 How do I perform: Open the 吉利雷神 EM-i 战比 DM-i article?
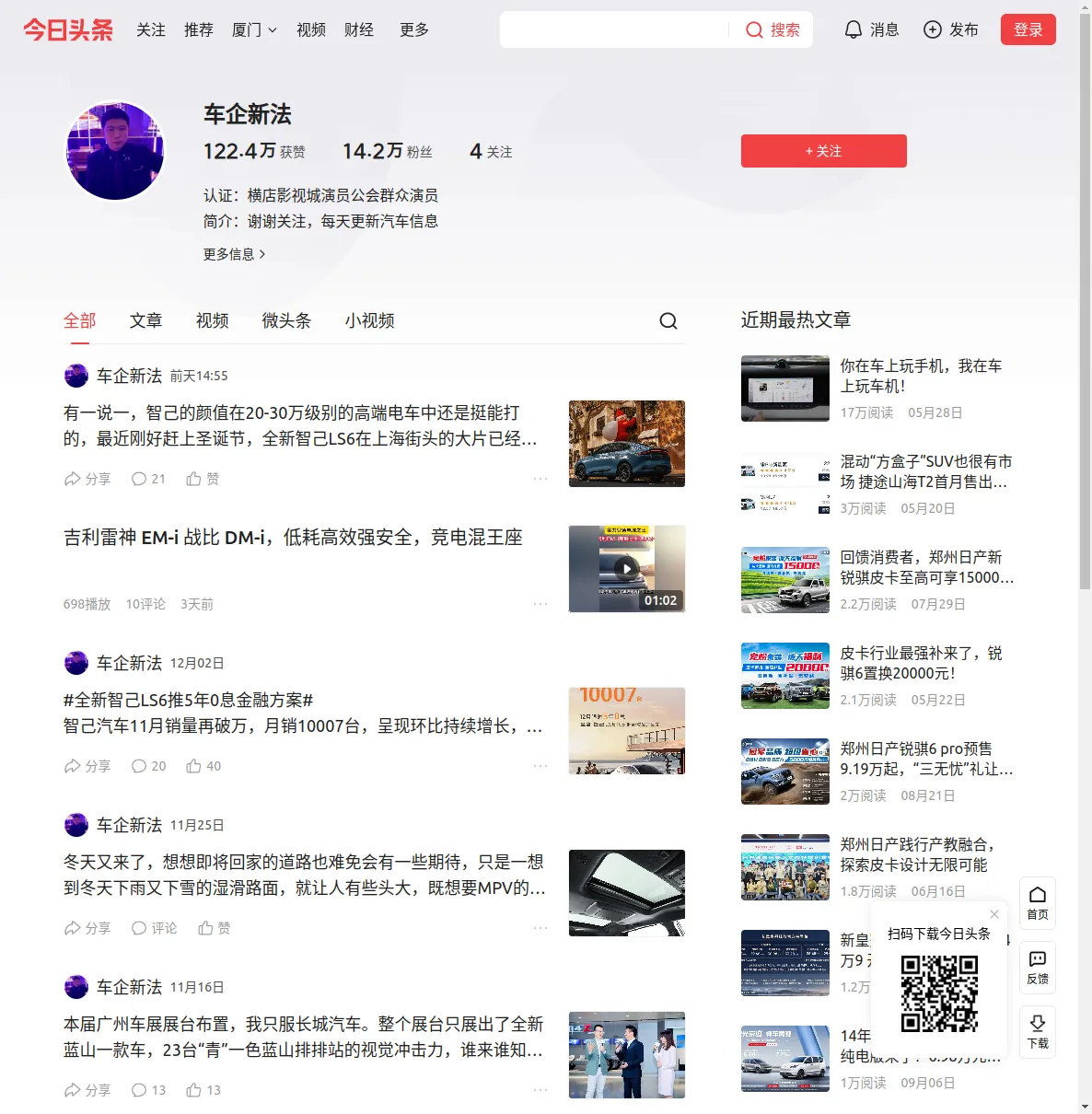293,537
